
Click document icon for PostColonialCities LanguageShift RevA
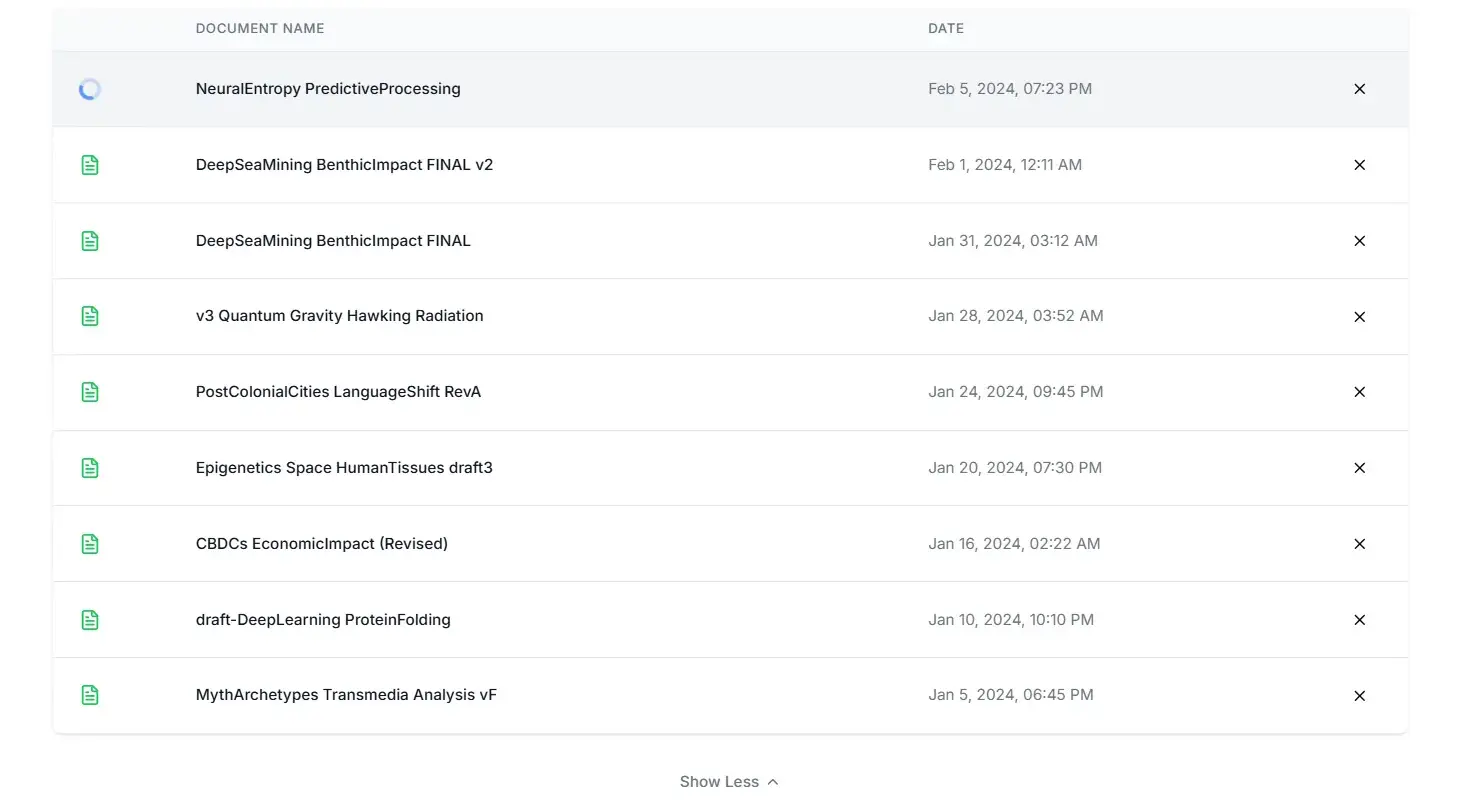tap(90, 392)
